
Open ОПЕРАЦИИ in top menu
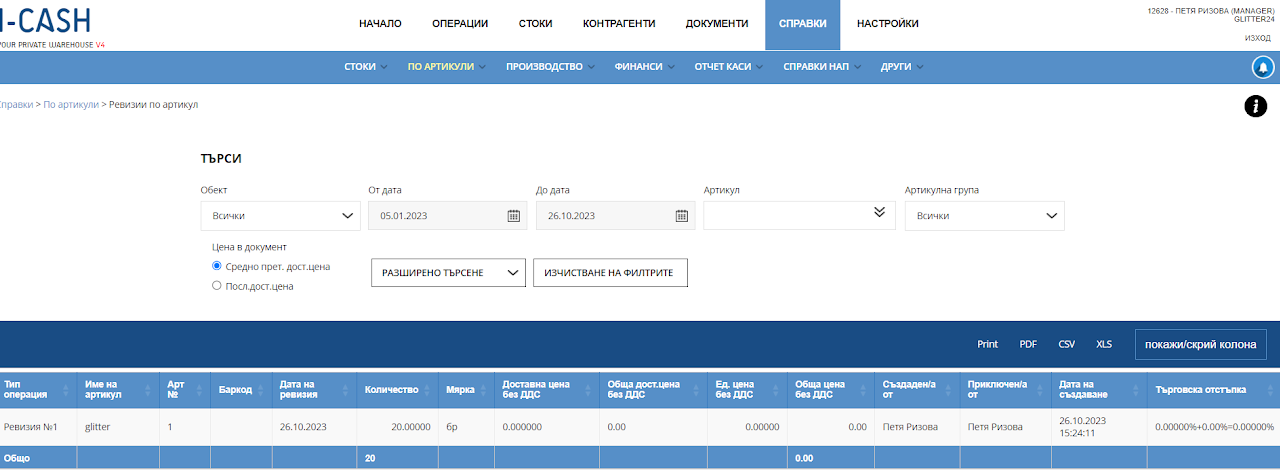[x=460, y=24]
